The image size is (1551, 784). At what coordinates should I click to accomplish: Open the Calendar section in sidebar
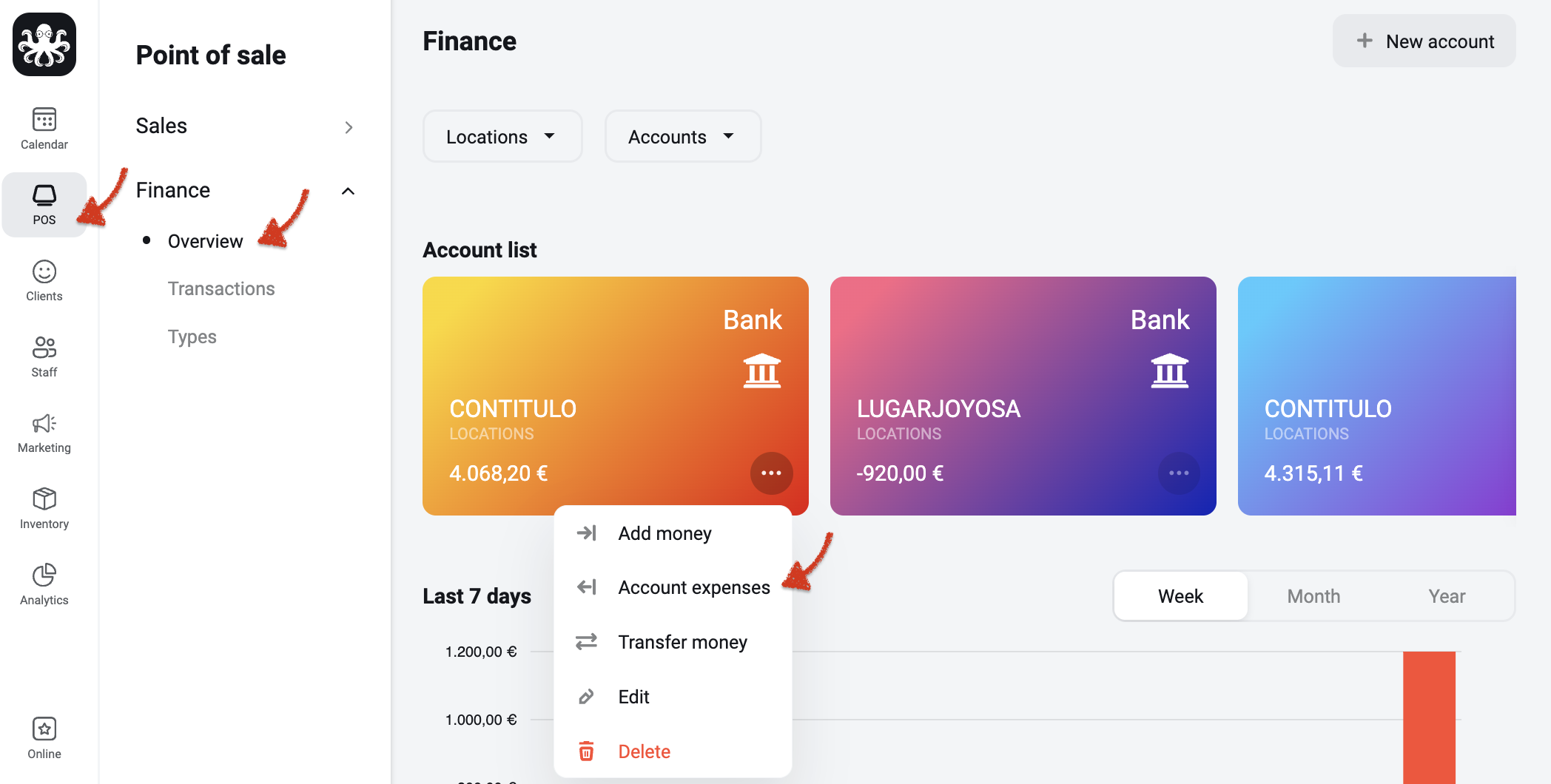(44, 128)
